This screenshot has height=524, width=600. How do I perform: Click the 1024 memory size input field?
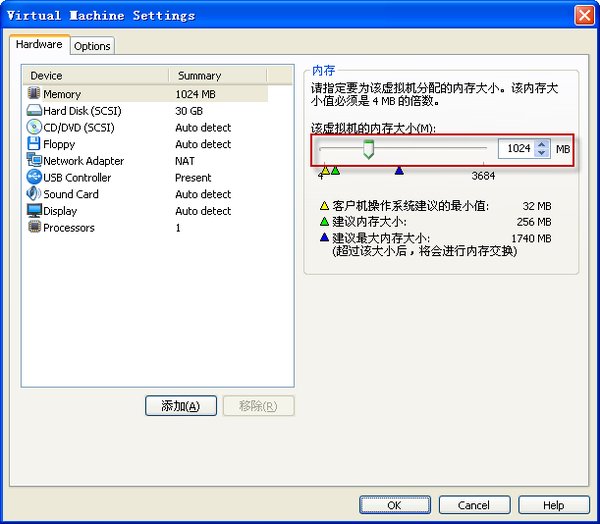tap(517, 149)
